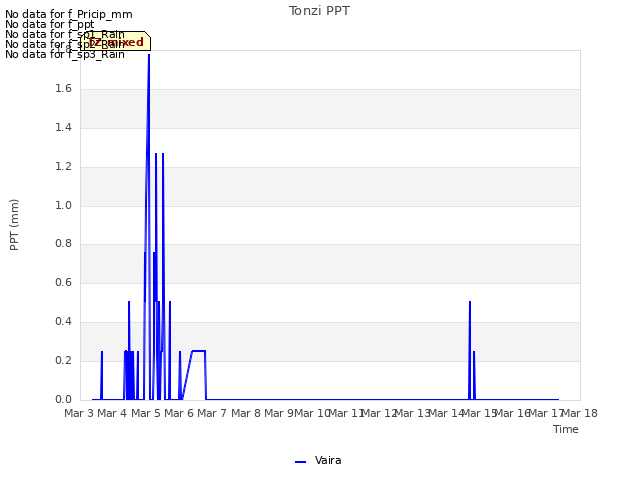This screenshot has width=640, height=480.
Task: Click the 1.0 y-axis tick label
Action: click(64, 205)
